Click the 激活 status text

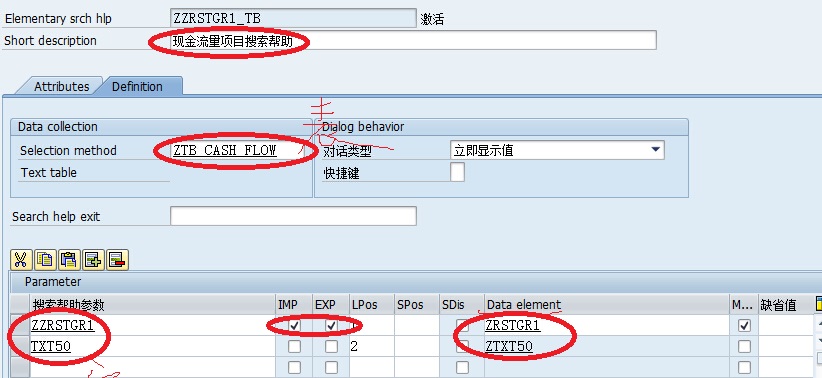(x=432, y=19)
